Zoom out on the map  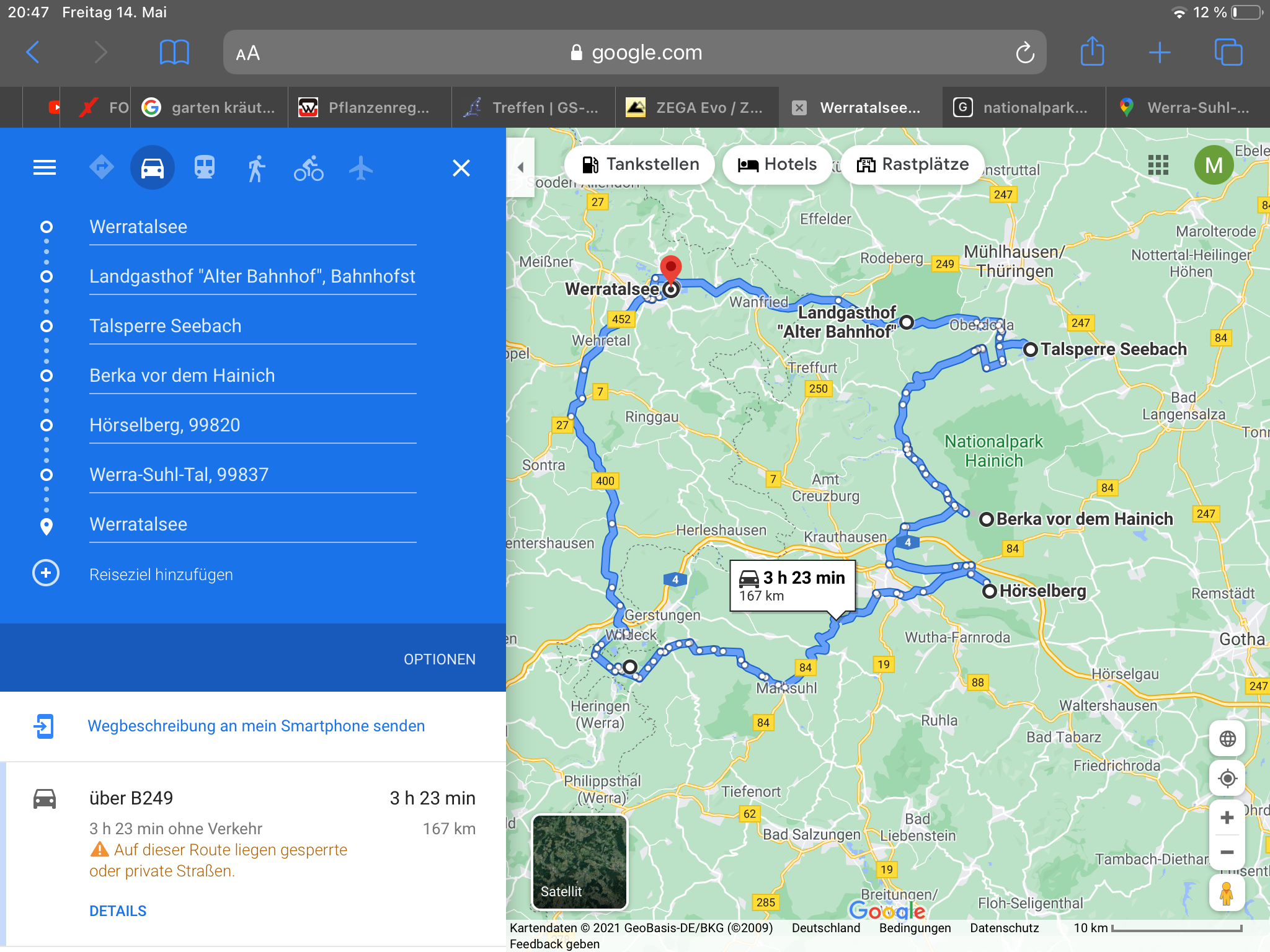pos(1227,852)
